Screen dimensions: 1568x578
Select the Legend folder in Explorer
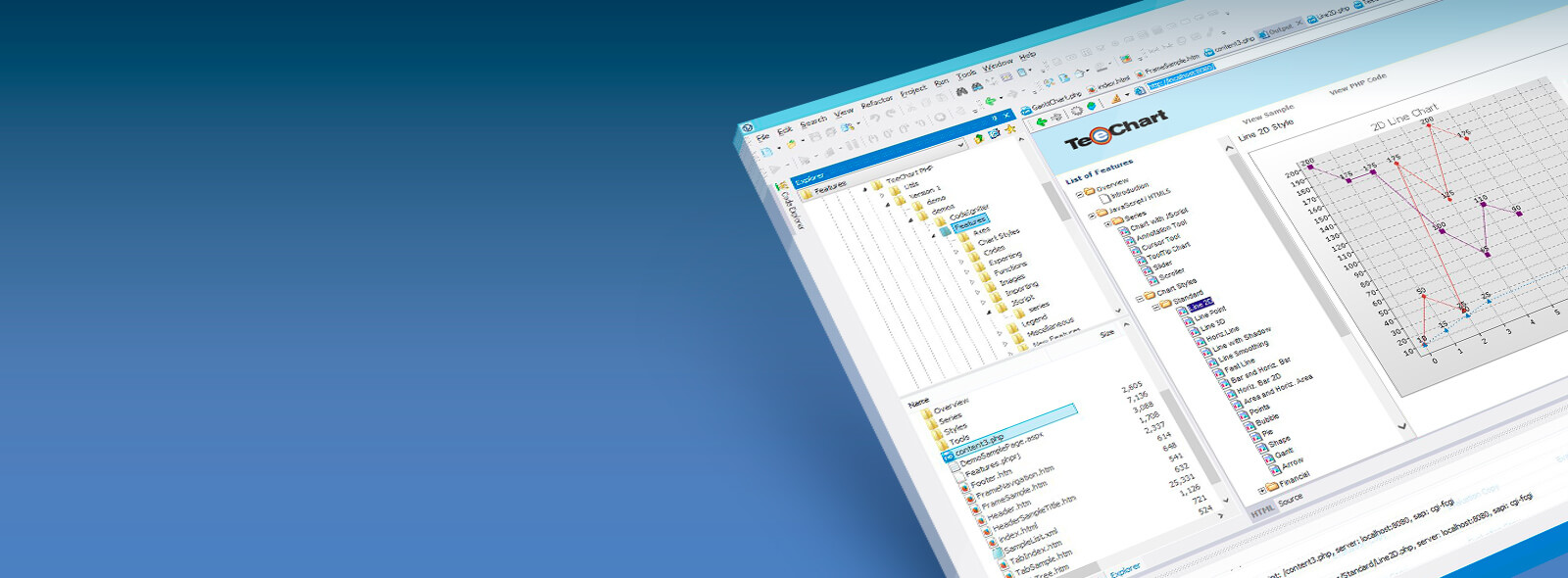[x=1033, y=320]
